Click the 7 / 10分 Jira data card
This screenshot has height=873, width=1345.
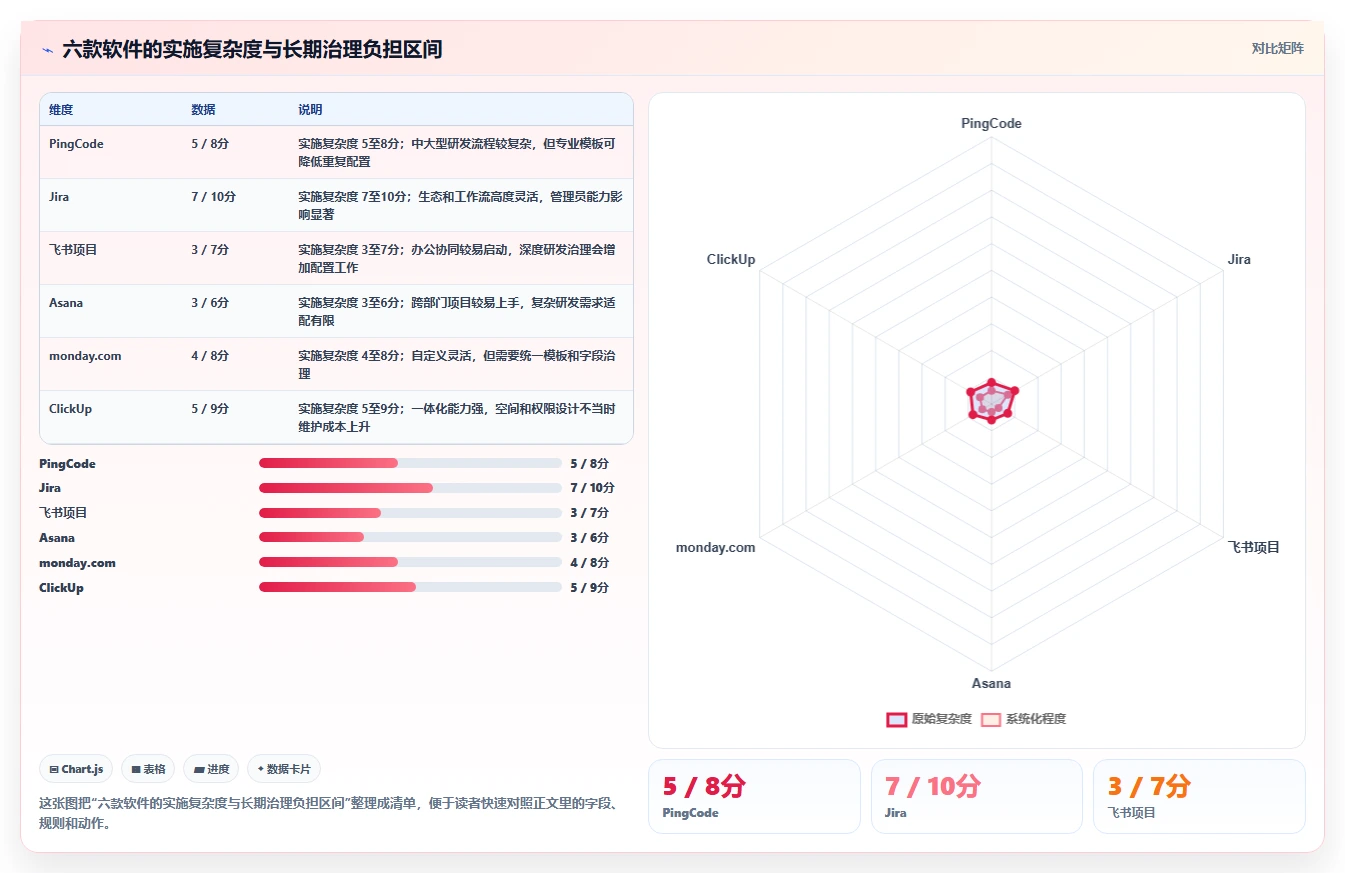coord(976,796)
